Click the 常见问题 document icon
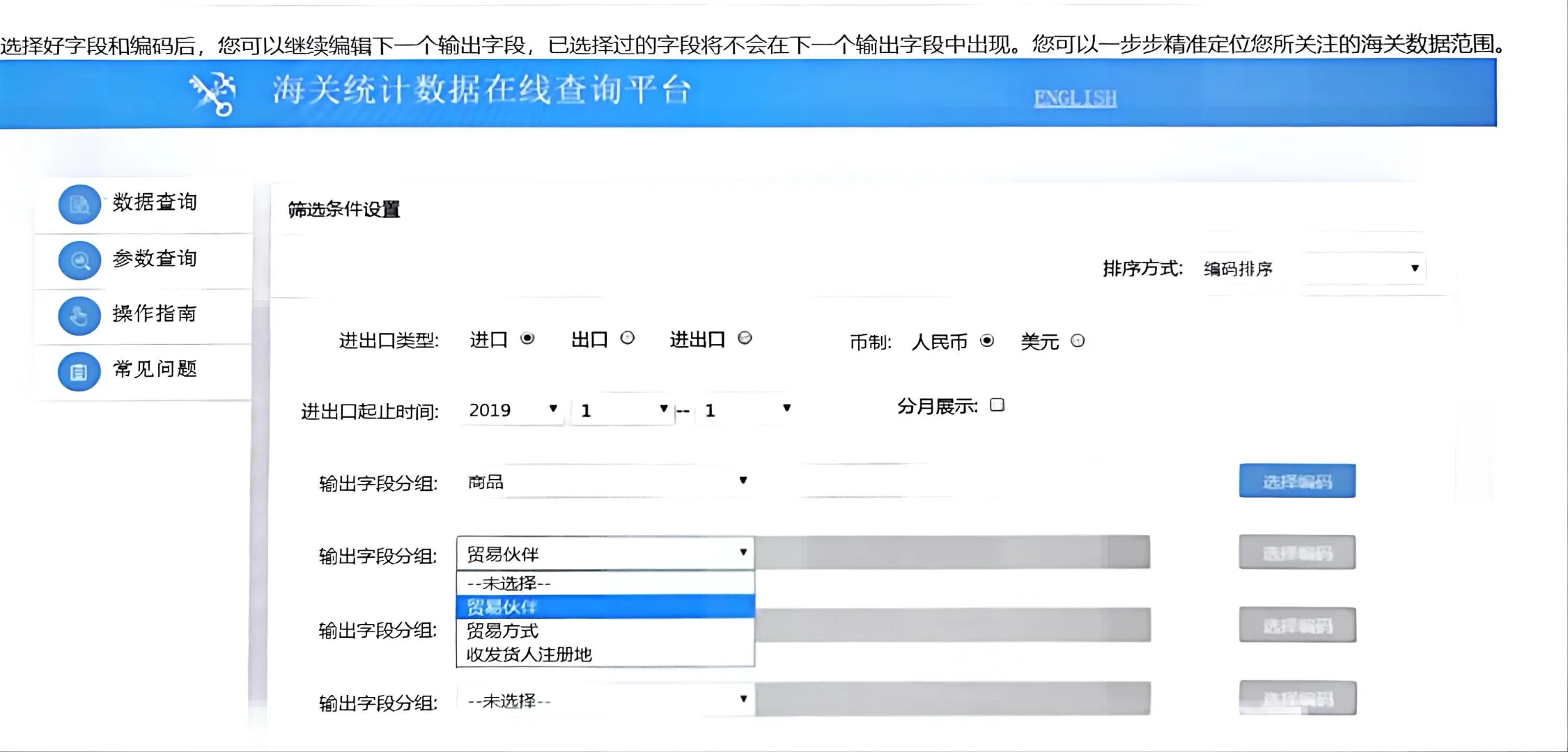 tap(79, 371)
